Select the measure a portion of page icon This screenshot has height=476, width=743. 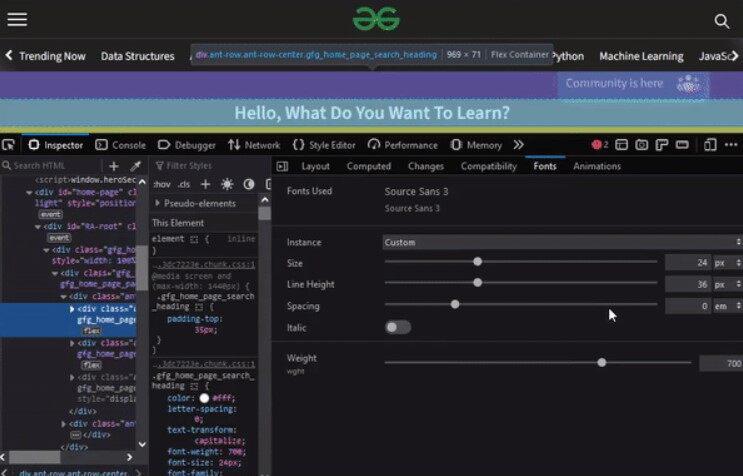682,144
